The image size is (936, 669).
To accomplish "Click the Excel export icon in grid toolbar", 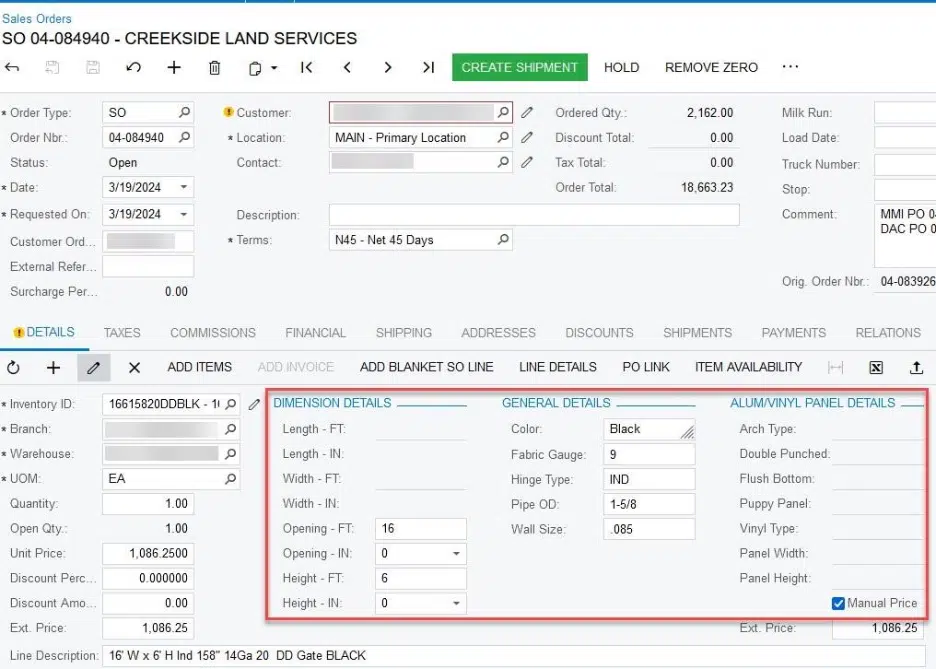I will [x=876, y=367].
